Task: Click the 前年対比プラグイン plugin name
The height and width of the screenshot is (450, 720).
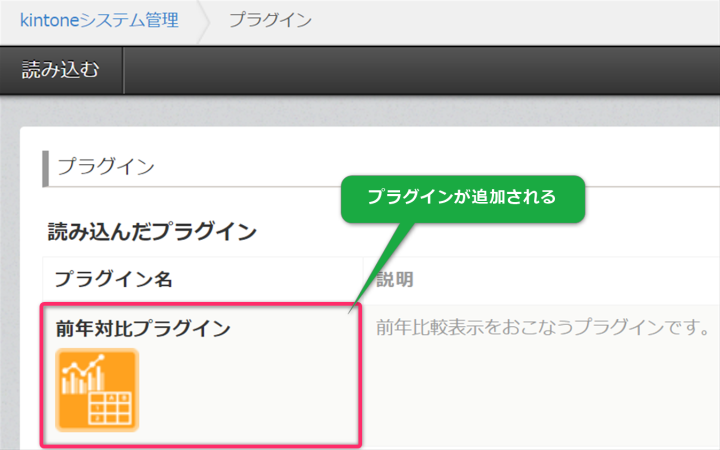Action: (x=143, y=328)
